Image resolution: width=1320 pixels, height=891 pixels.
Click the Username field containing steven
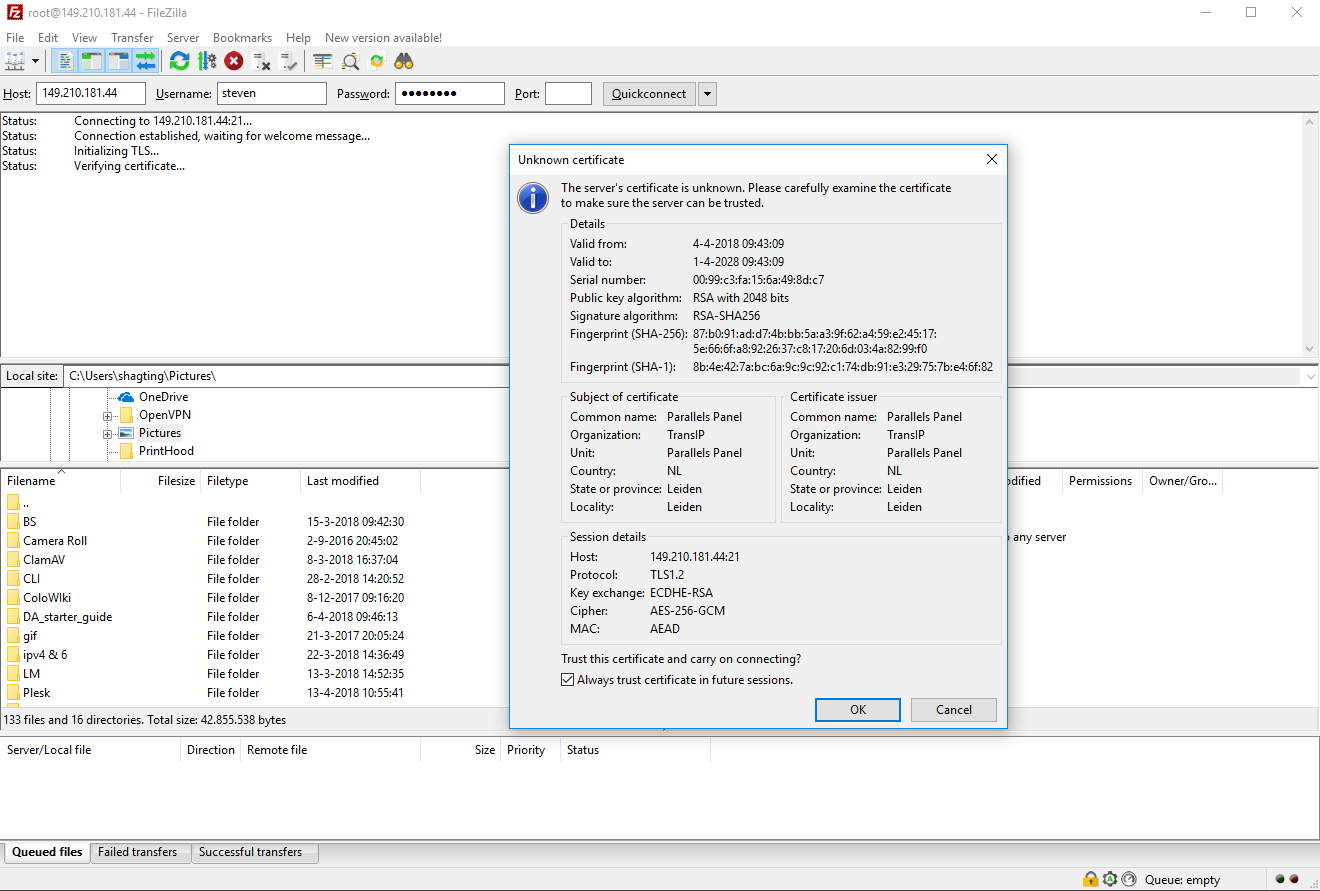(x=271, y=93)
